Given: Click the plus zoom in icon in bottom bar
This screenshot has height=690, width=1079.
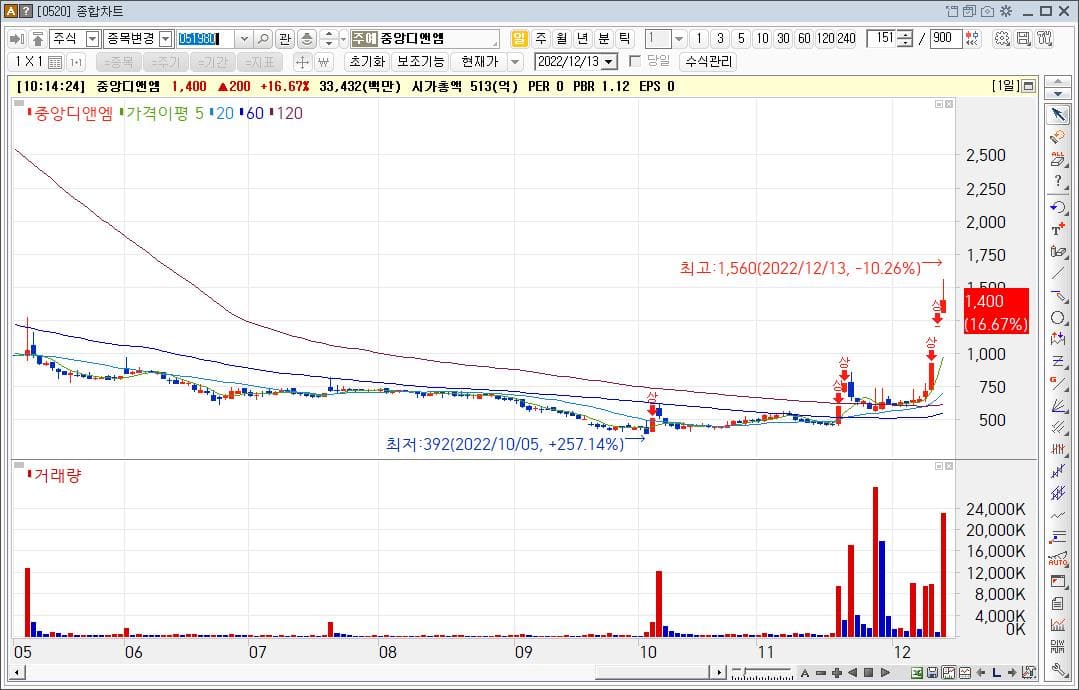Looking at the screenshot, I should point(837,672).
